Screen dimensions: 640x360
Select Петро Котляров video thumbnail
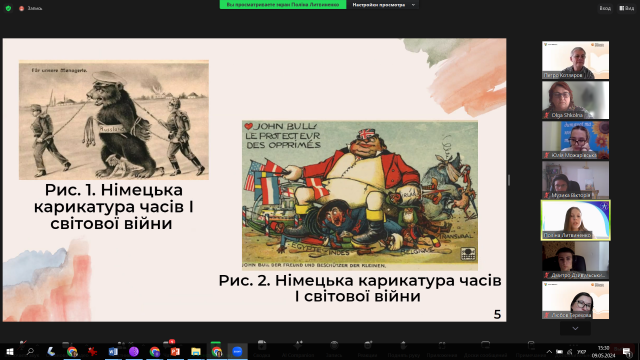575,60
